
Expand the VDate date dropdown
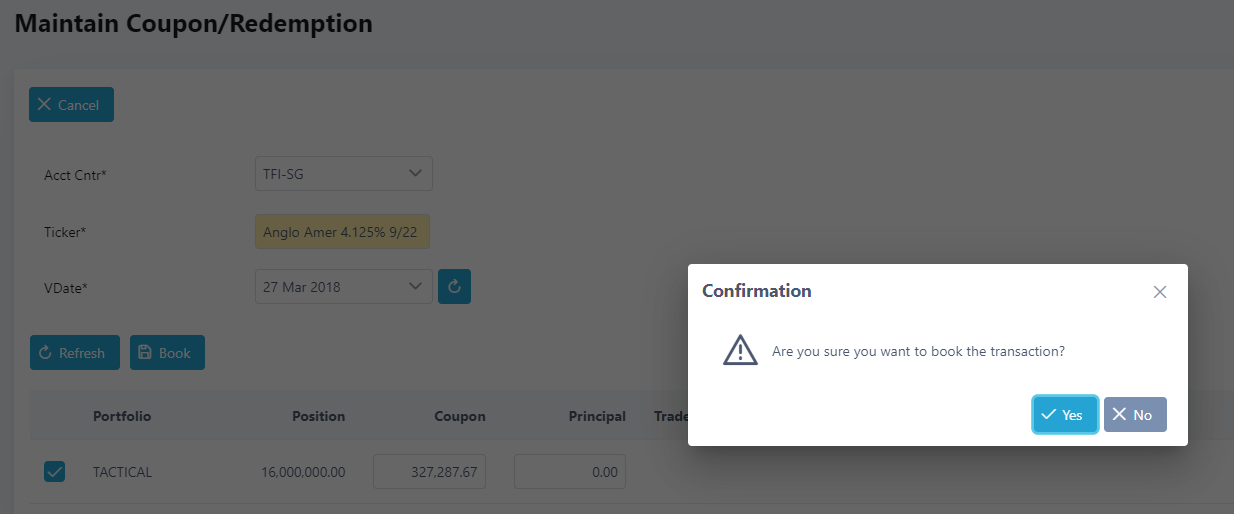(x=415, y=287)
